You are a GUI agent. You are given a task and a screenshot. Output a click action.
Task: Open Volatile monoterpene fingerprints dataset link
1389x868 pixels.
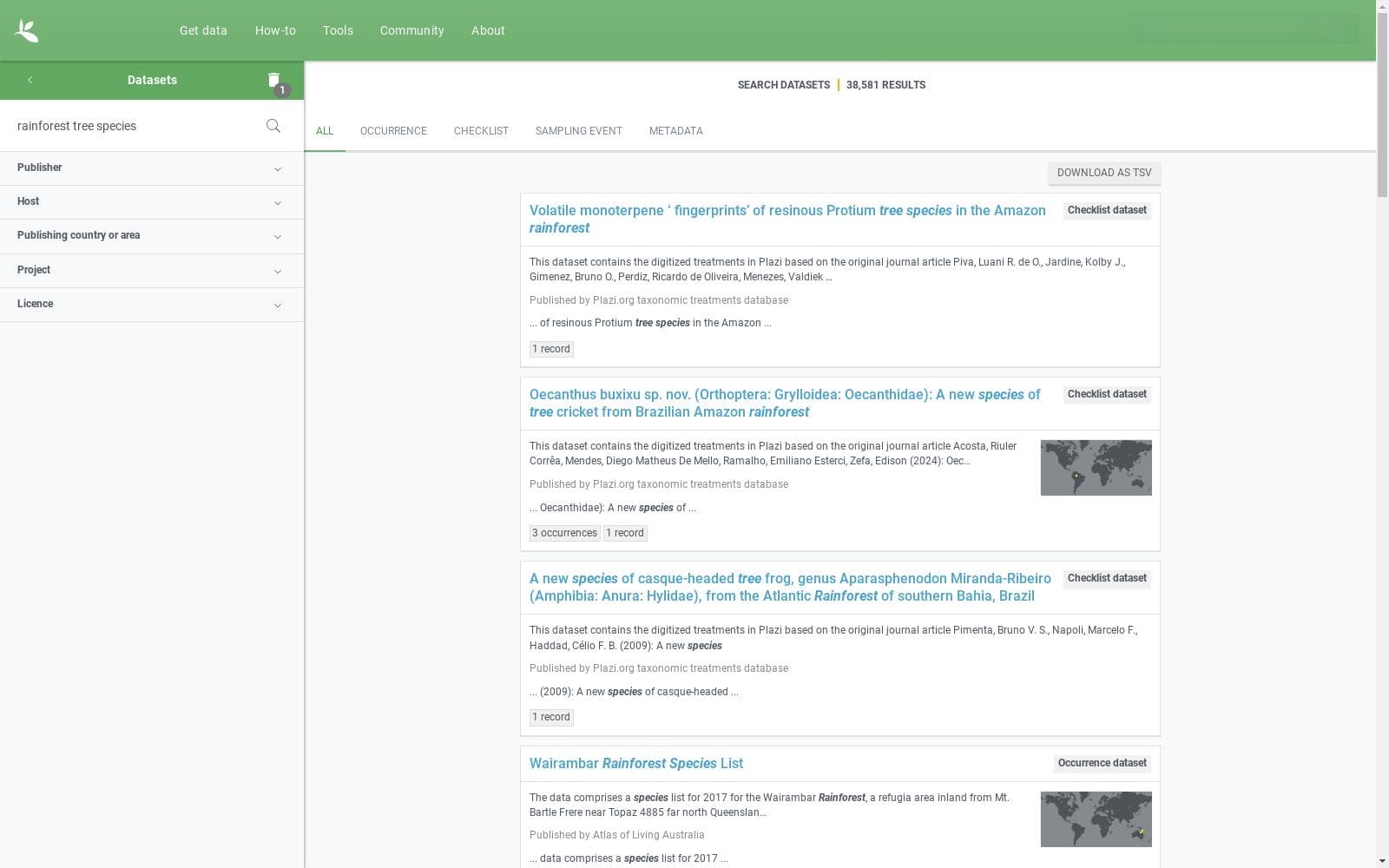[x=787, y=219]
